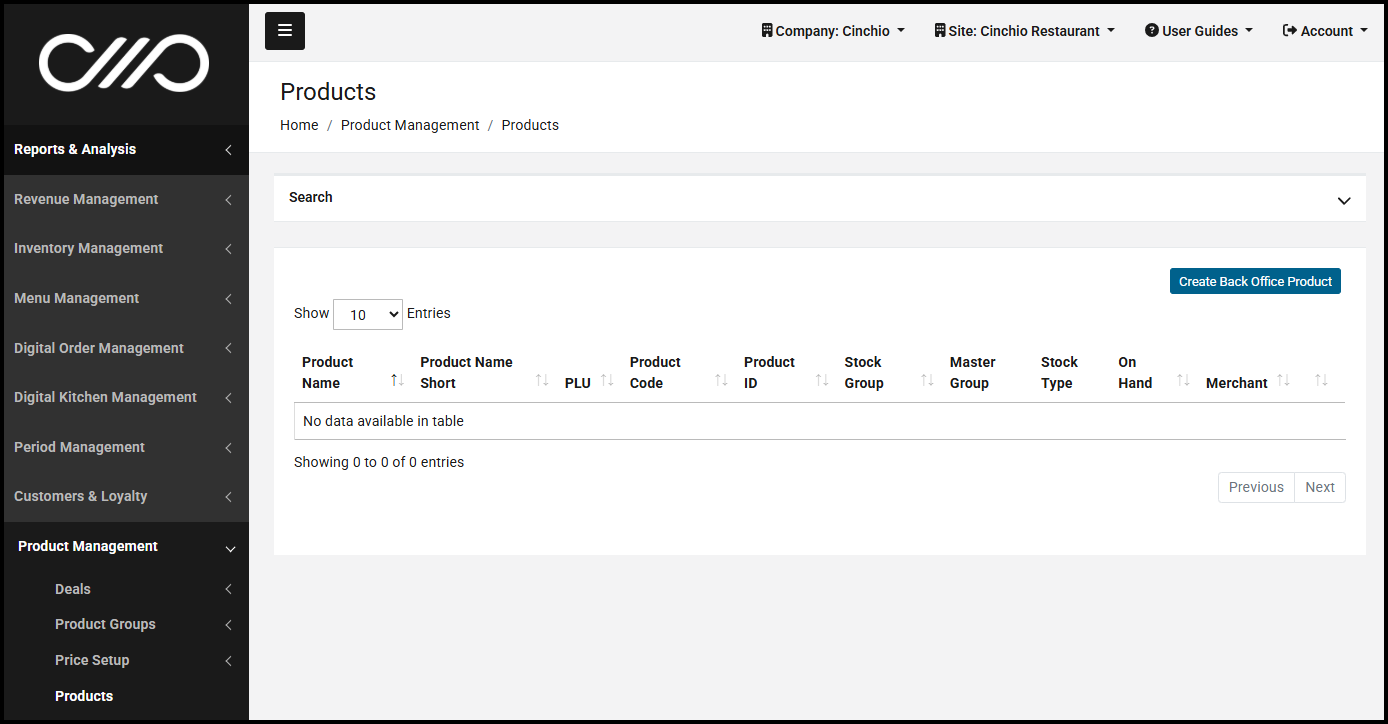Sort by Product Code column arrows
Viewport: 1388px width, 724px height.
[721, 381]
